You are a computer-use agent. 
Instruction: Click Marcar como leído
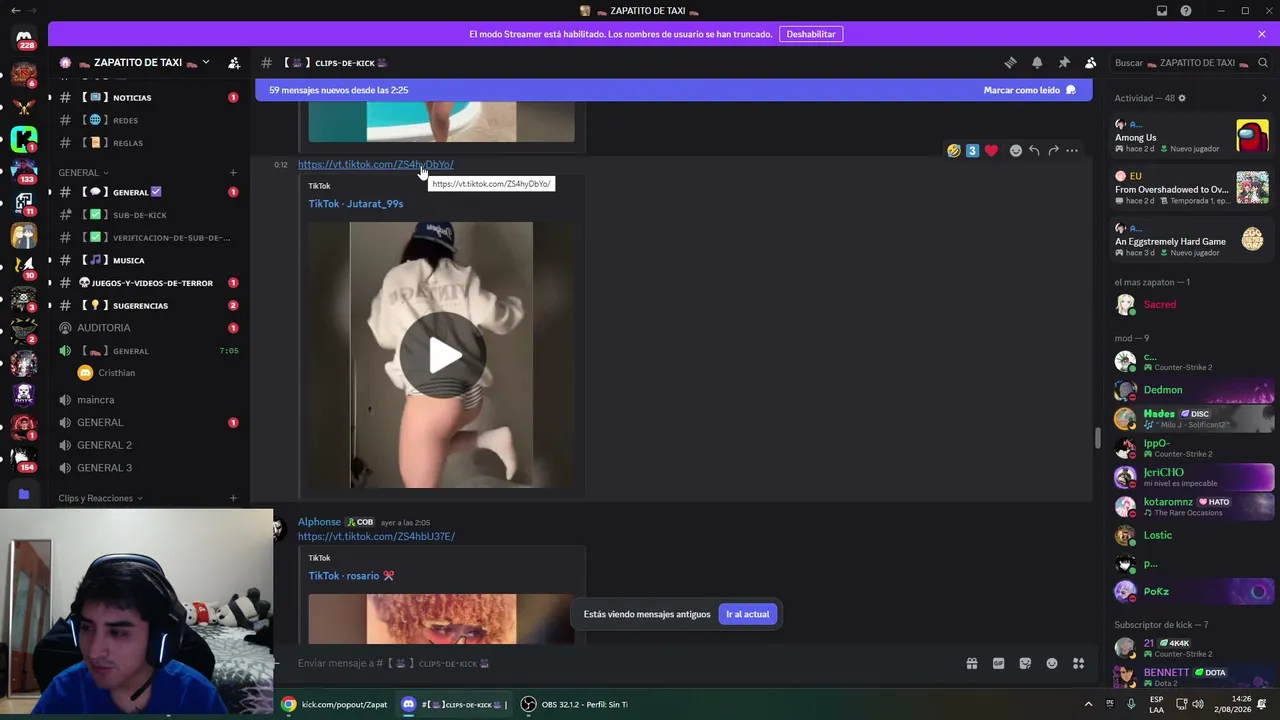pos(1029,90)
